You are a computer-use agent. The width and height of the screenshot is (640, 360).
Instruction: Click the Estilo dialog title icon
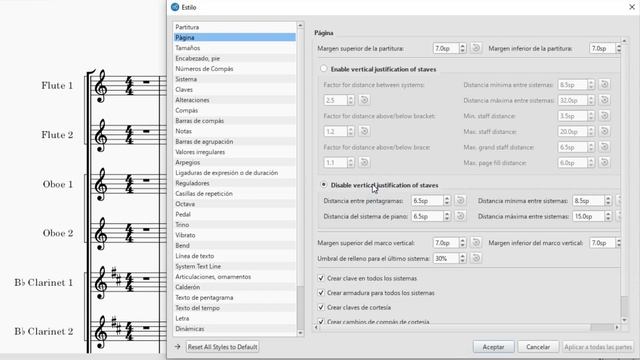tap(175, 7)
